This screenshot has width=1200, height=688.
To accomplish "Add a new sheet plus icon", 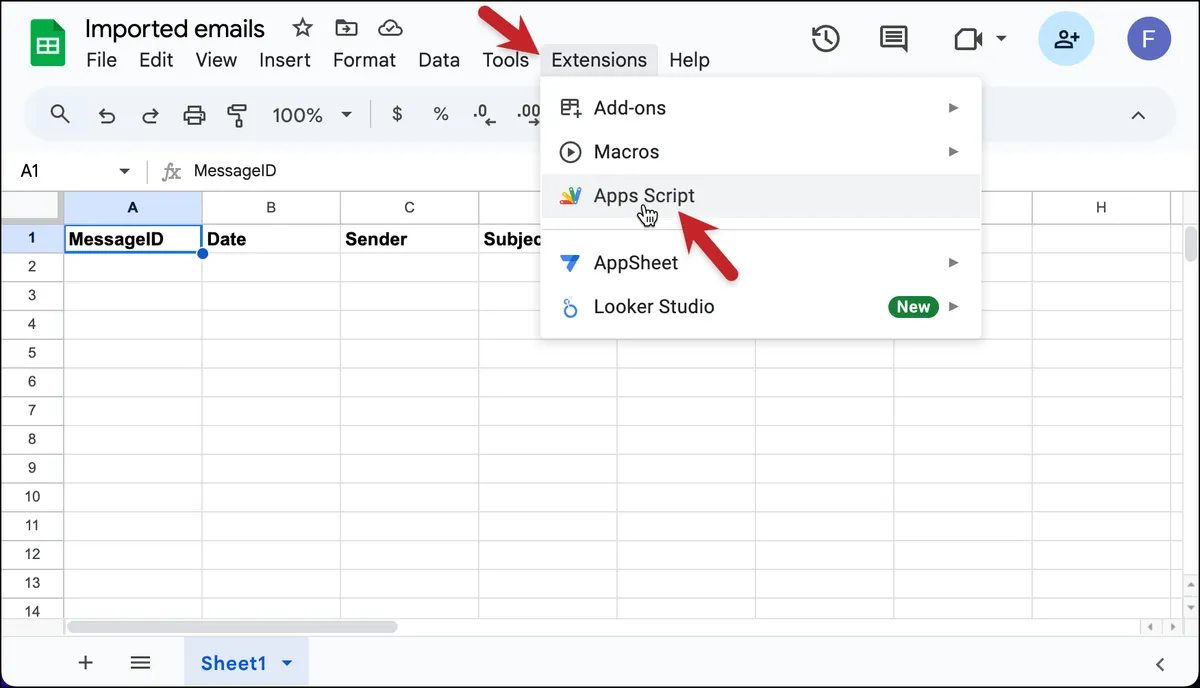I will 86,662.
